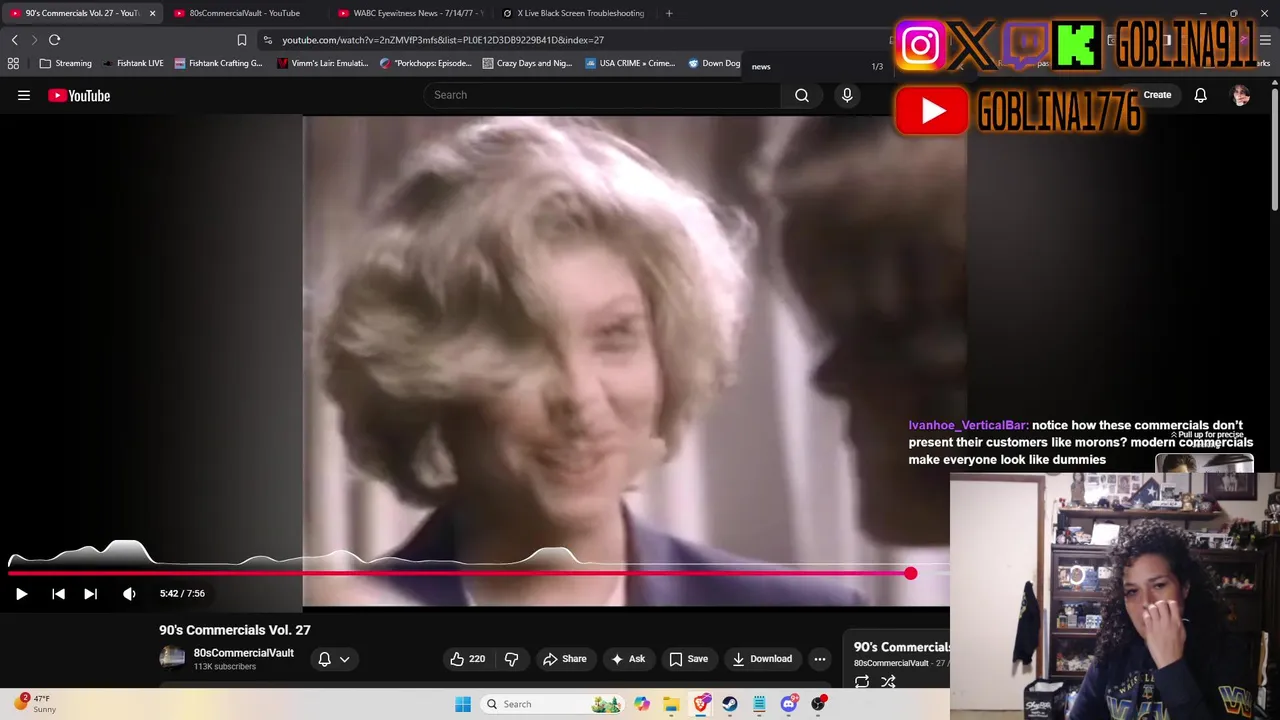Screen dimensions: 1280x720
Task: Open Brave browser taskbar icon
Action: (x=701, y=704)
